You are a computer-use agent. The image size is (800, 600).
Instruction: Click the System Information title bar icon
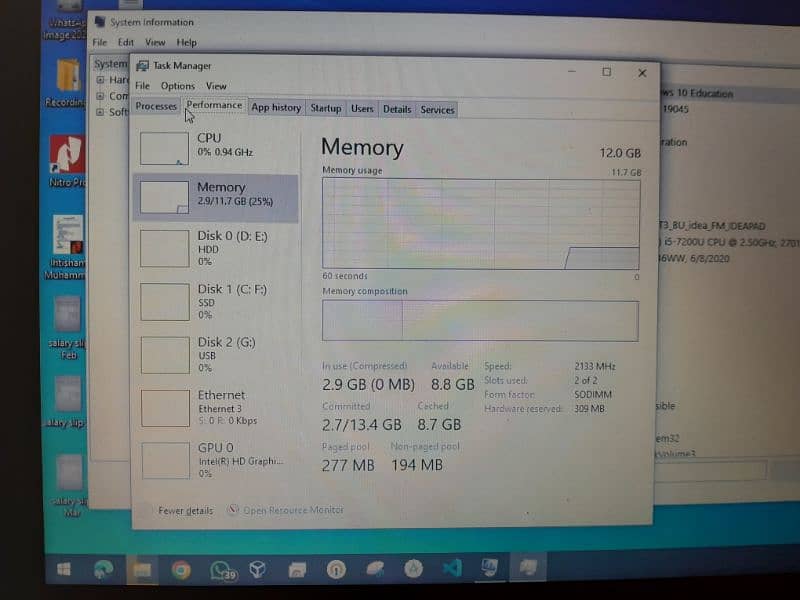click(x=99, y=22)
